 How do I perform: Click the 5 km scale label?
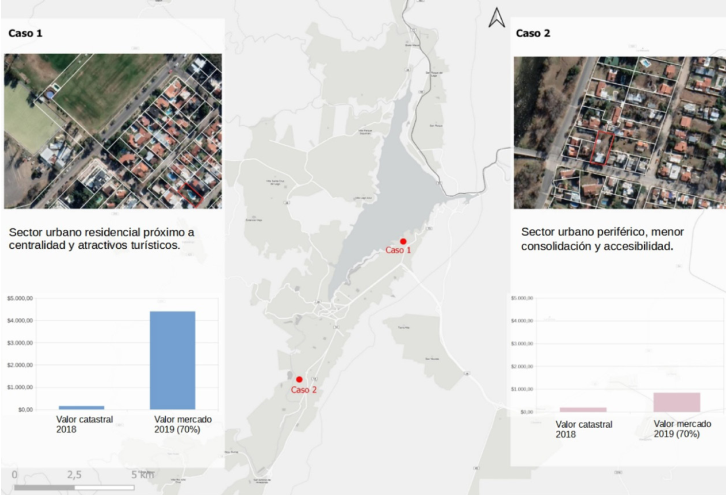coord(142,474)
